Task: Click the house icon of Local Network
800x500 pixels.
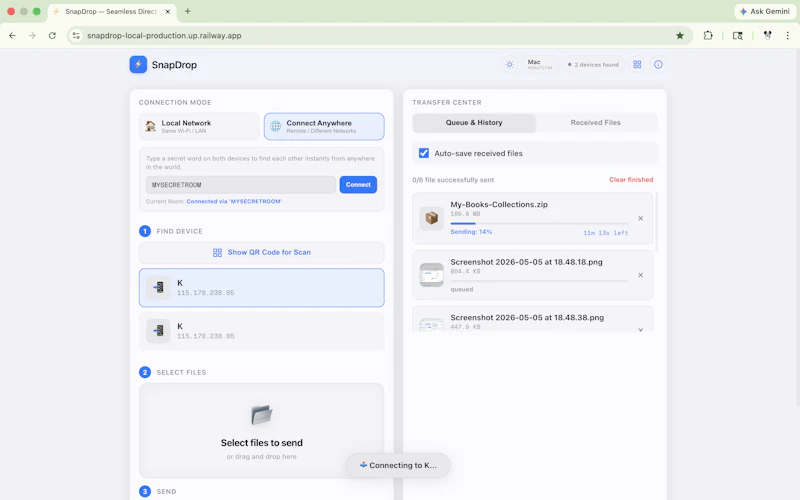Action: 151,126
